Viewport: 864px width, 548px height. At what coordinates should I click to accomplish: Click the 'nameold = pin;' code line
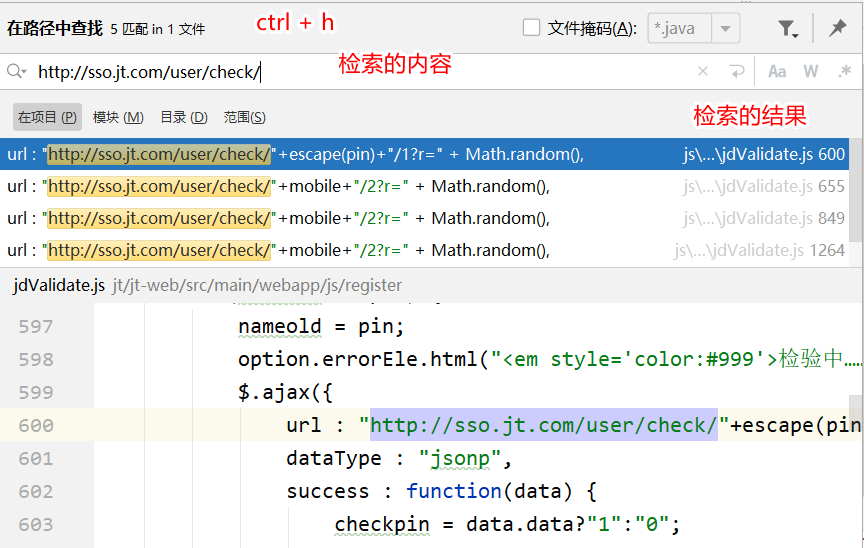[x=321, y=327]
